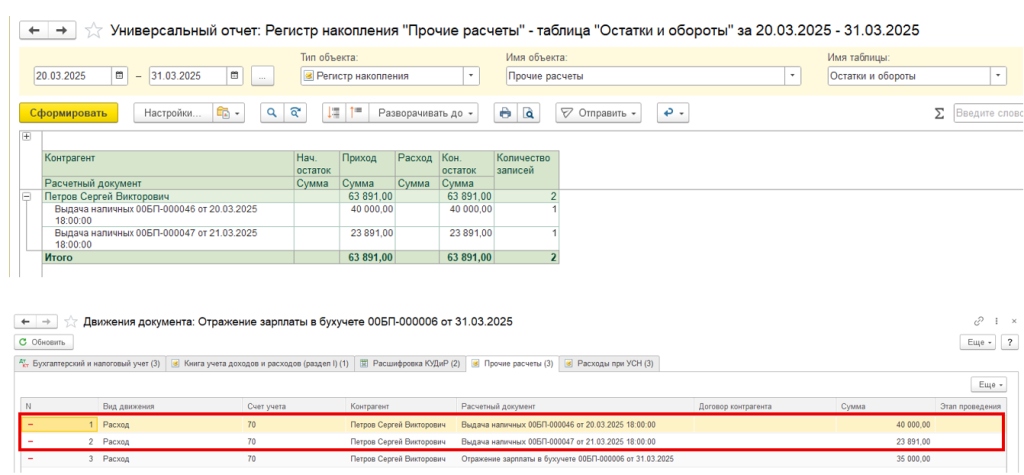The height and width of the screenshot is (475, 1024).
Task: Expand all groups icon in report toolbar
Action: click(357, 113)
